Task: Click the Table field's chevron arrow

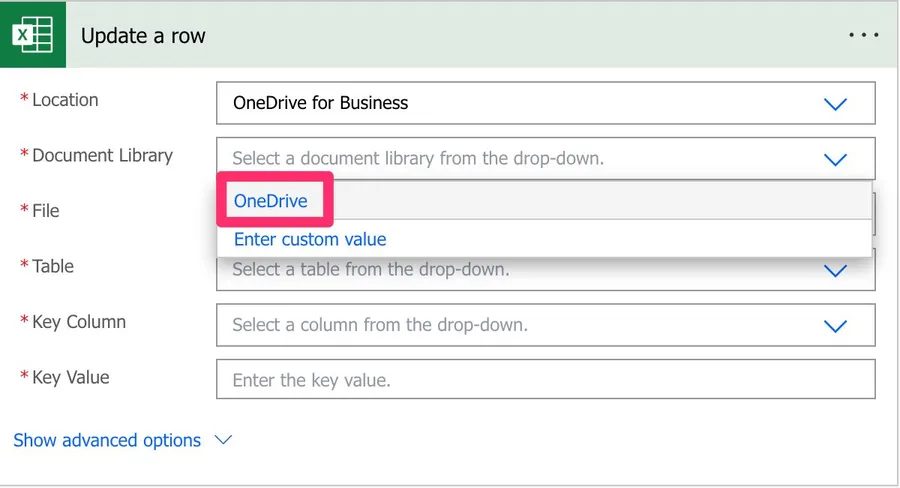Action: point(834,271)
